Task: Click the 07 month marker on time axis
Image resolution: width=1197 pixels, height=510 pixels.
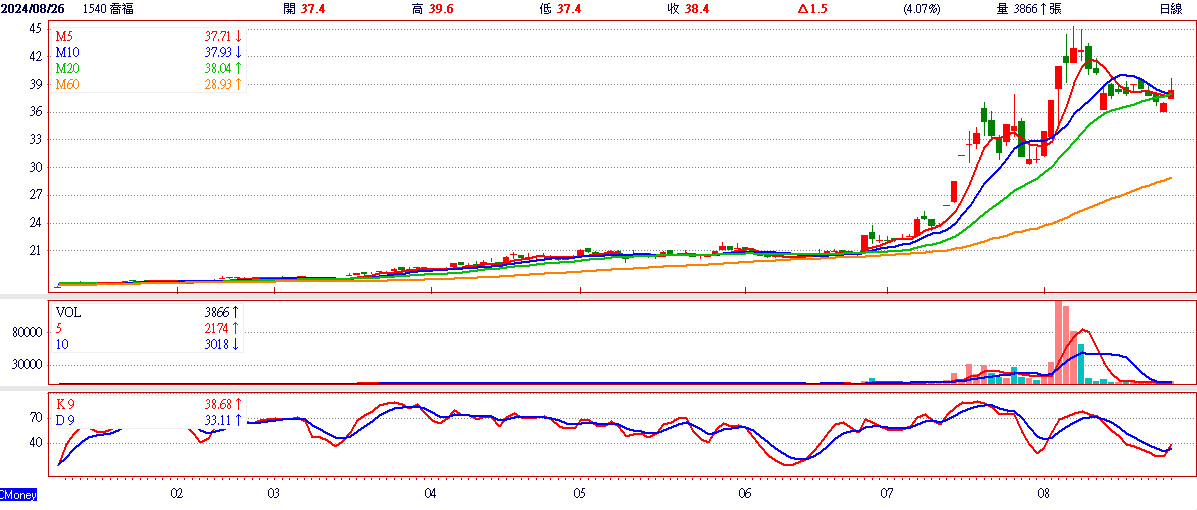Action: click(887, 494)
